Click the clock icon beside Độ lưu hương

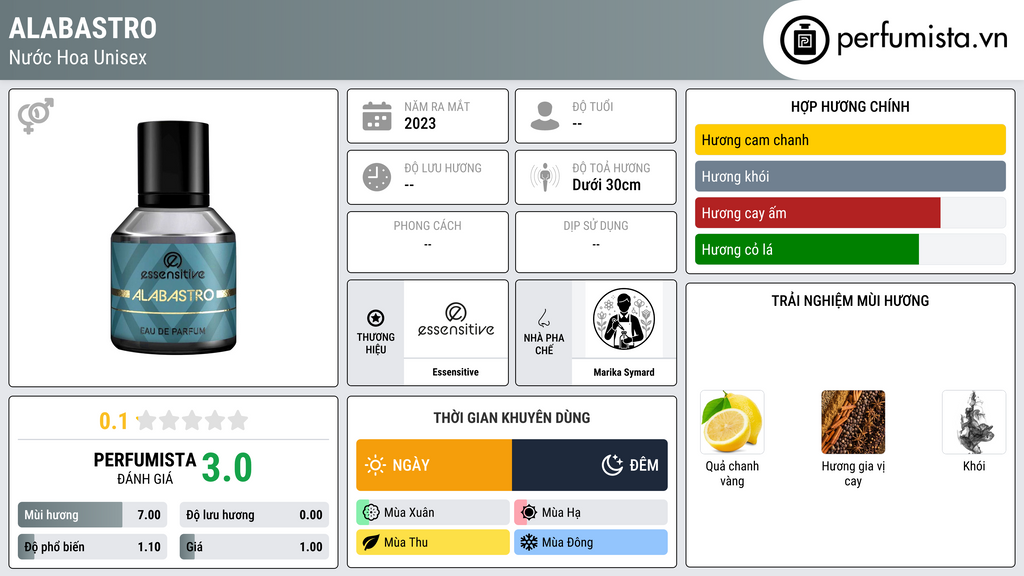(377, 177)
